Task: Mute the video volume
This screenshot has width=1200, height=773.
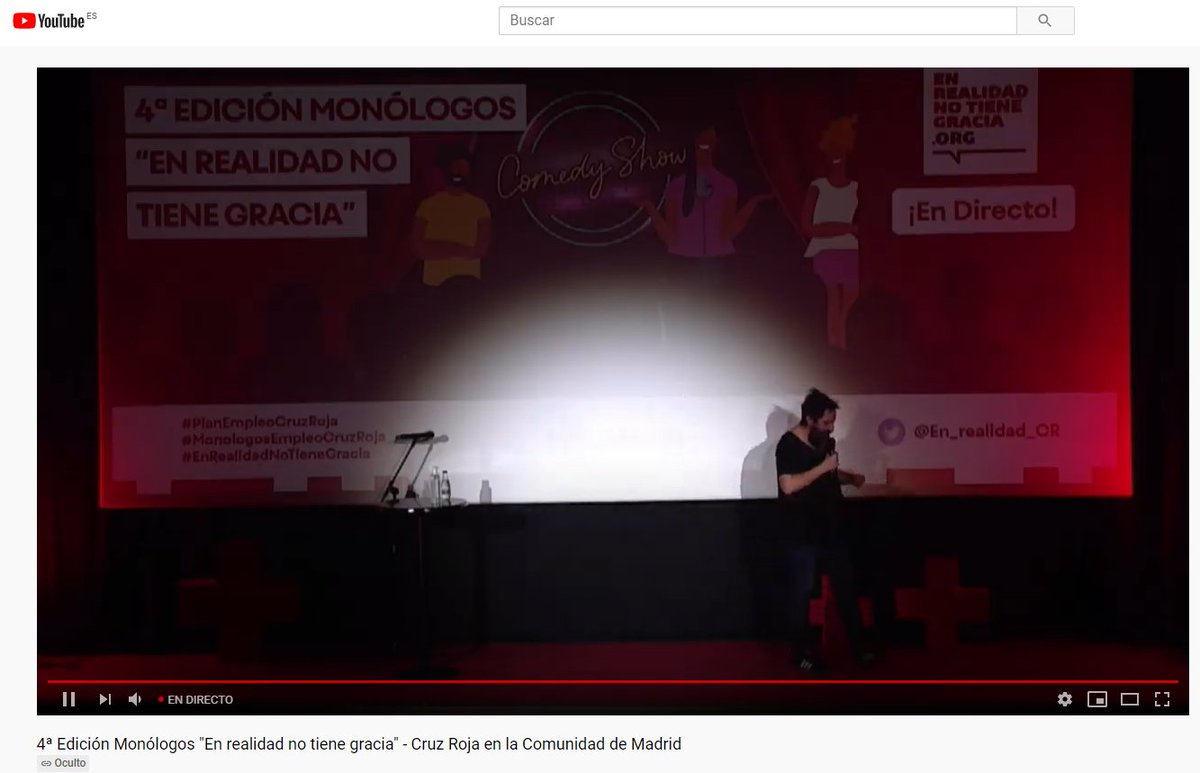Action: tap(136, 699)
